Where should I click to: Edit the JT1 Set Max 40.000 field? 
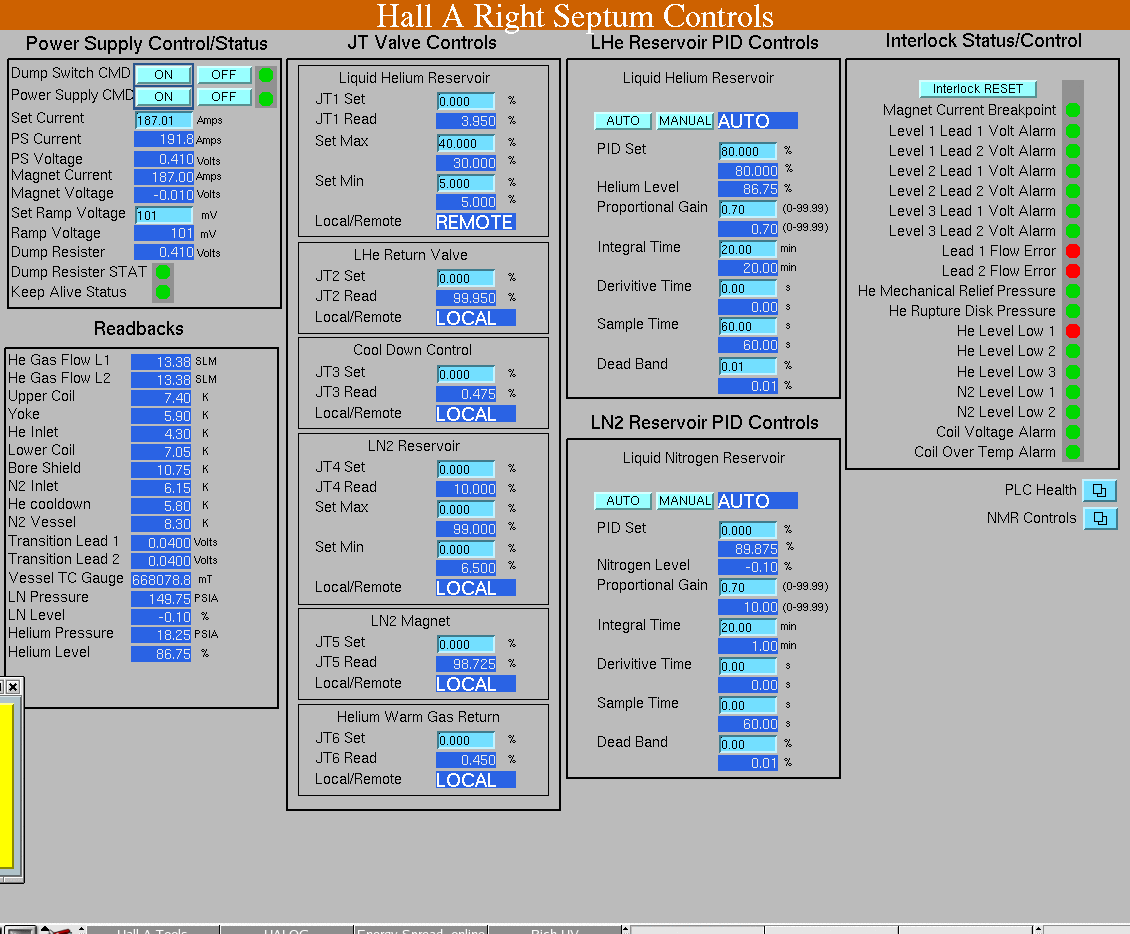(x=466, y=143)
